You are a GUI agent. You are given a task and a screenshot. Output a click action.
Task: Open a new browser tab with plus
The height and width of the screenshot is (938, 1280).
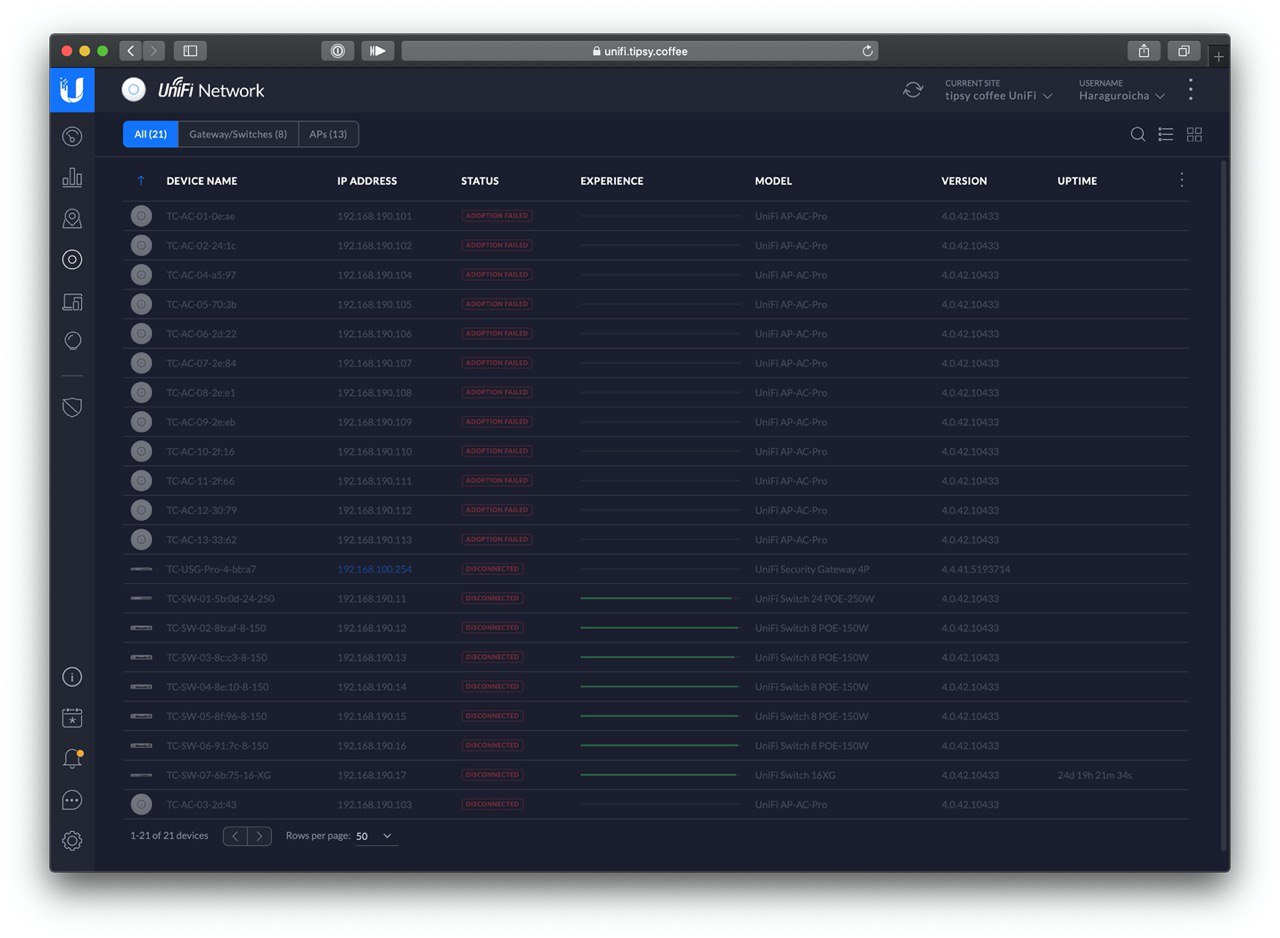pyautogui.click(x=1218, y=57)
